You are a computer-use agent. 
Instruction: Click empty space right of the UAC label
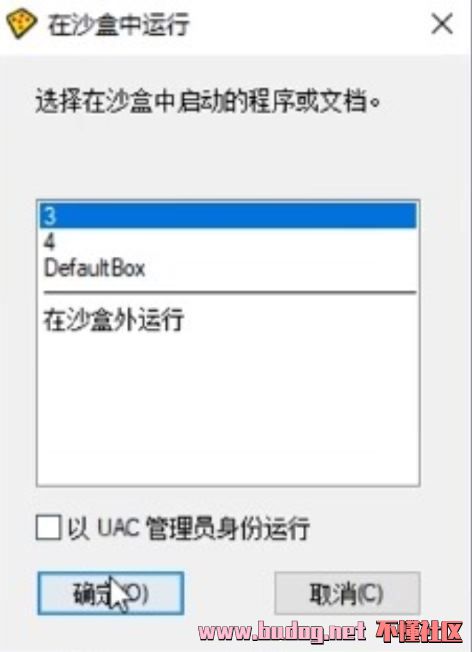tap(366, 528)
